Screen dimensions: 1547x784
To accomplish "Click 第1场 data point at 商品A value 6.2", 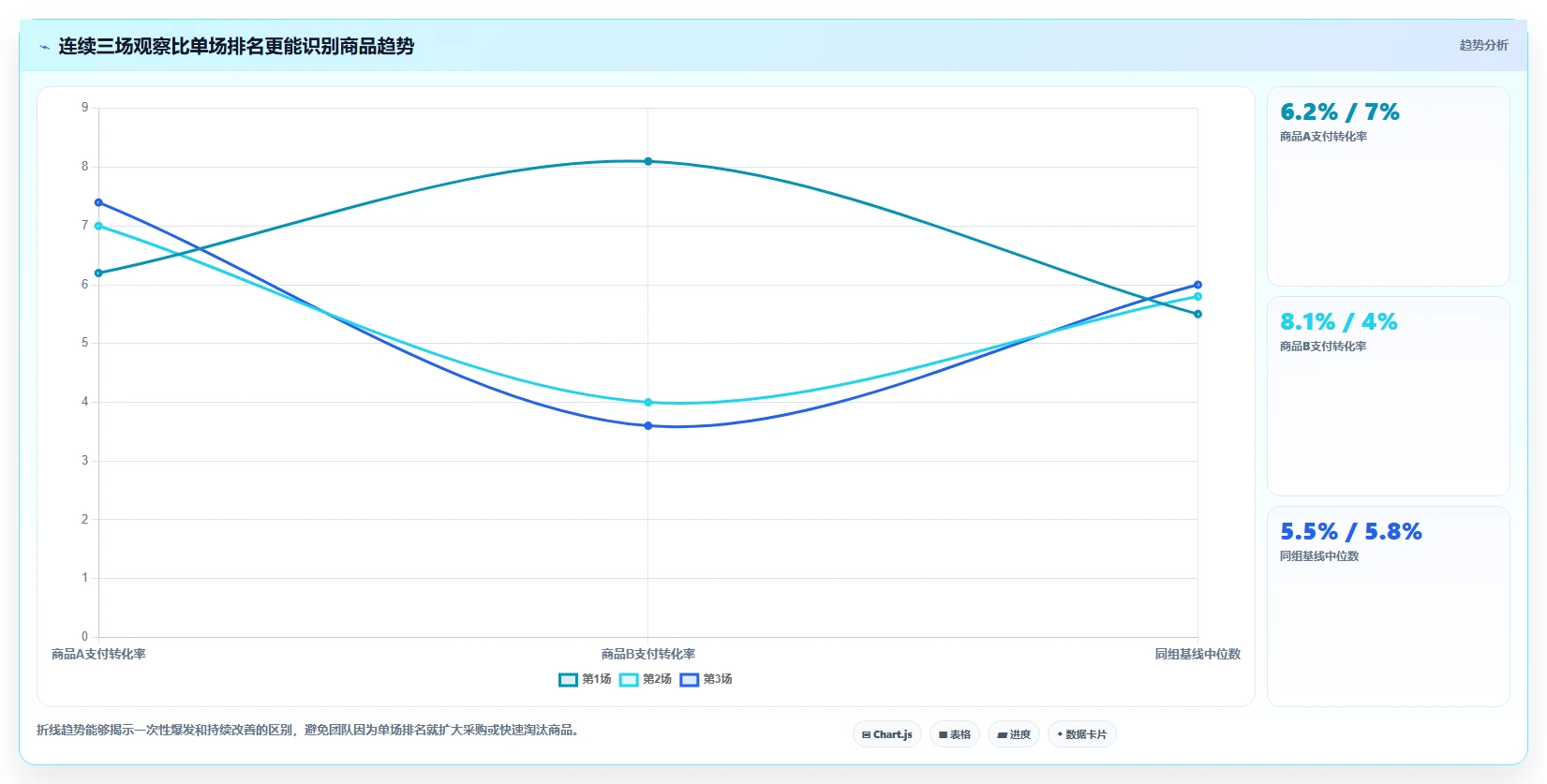I will (98, 273).
